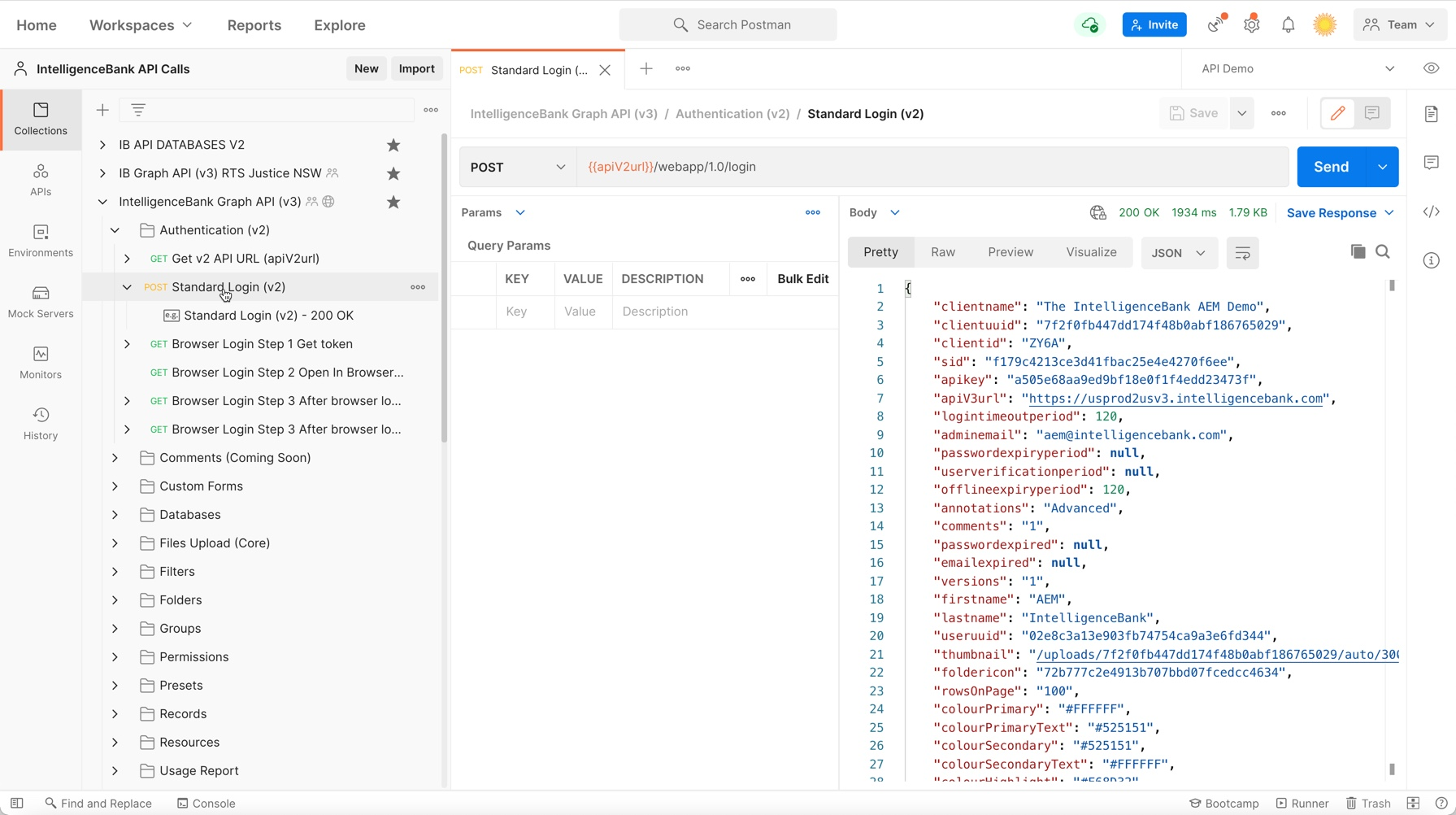Open the JSON format dropdown
This screenshot has height=815, width=1456.
click(x=1178, y=253)
